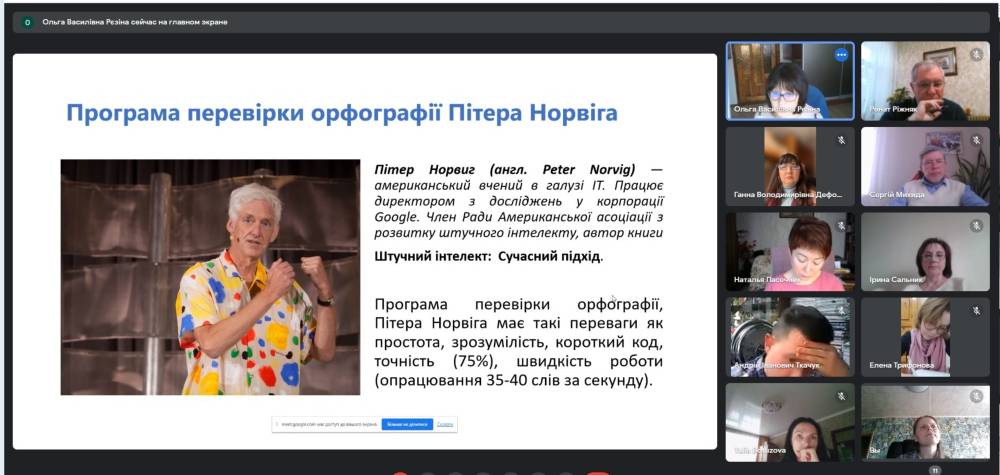This screenshot has width=1000, height=475.
Task: Click the participant count badge at bottom right
Action: [935, 469]
